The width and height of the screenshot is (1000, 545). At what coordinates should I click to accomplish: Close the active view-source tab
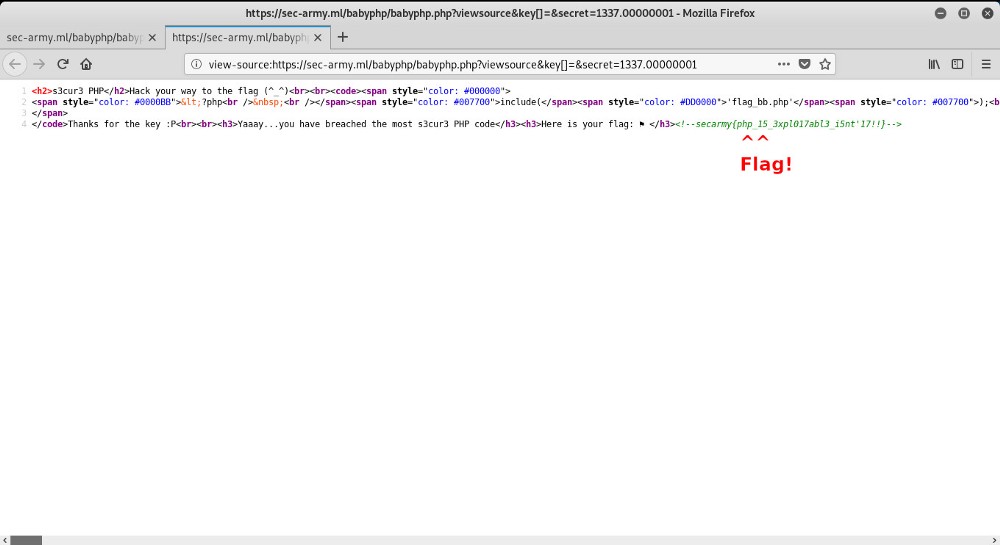[x=317, y=37]
